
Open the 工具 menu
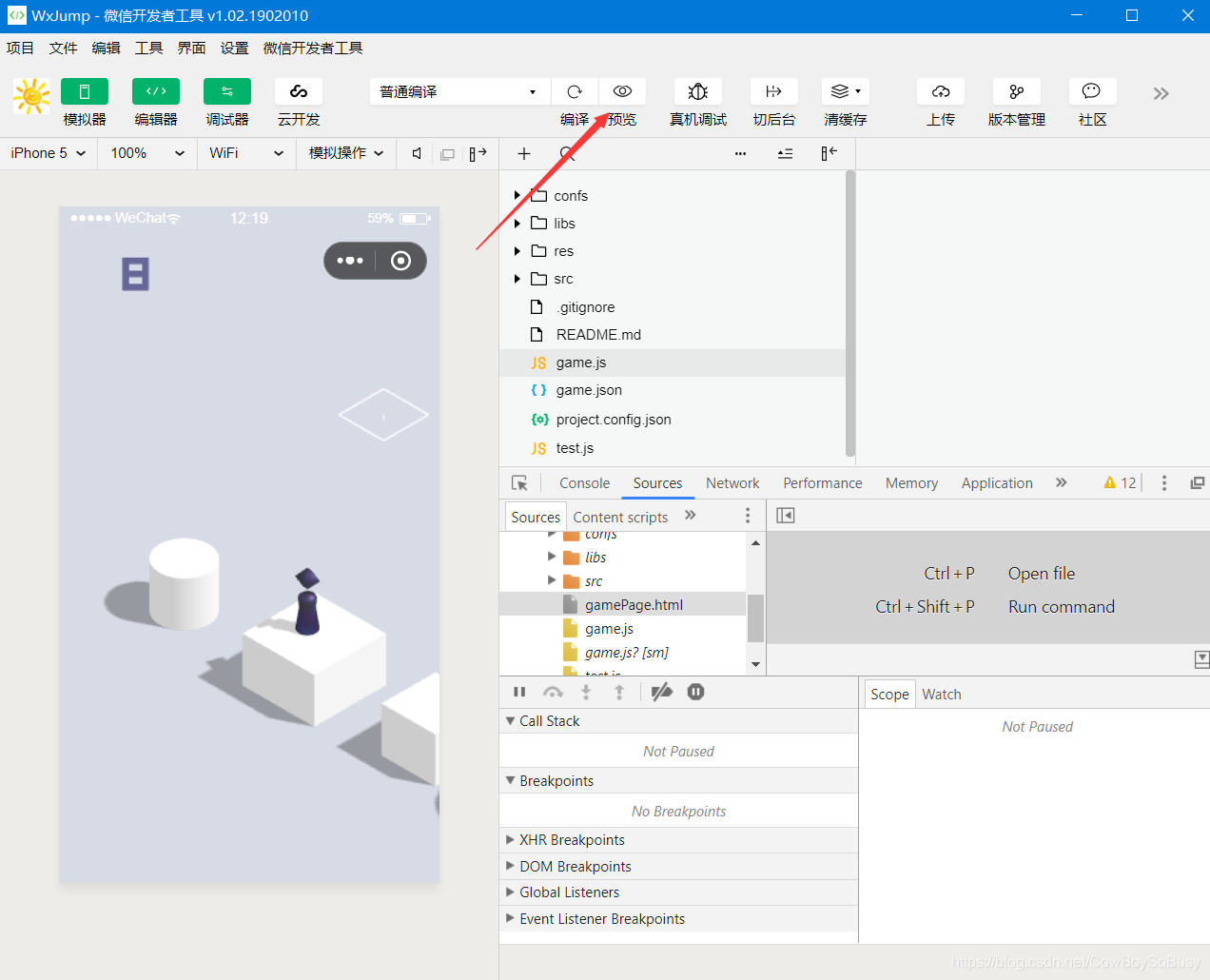pos(148,49)
